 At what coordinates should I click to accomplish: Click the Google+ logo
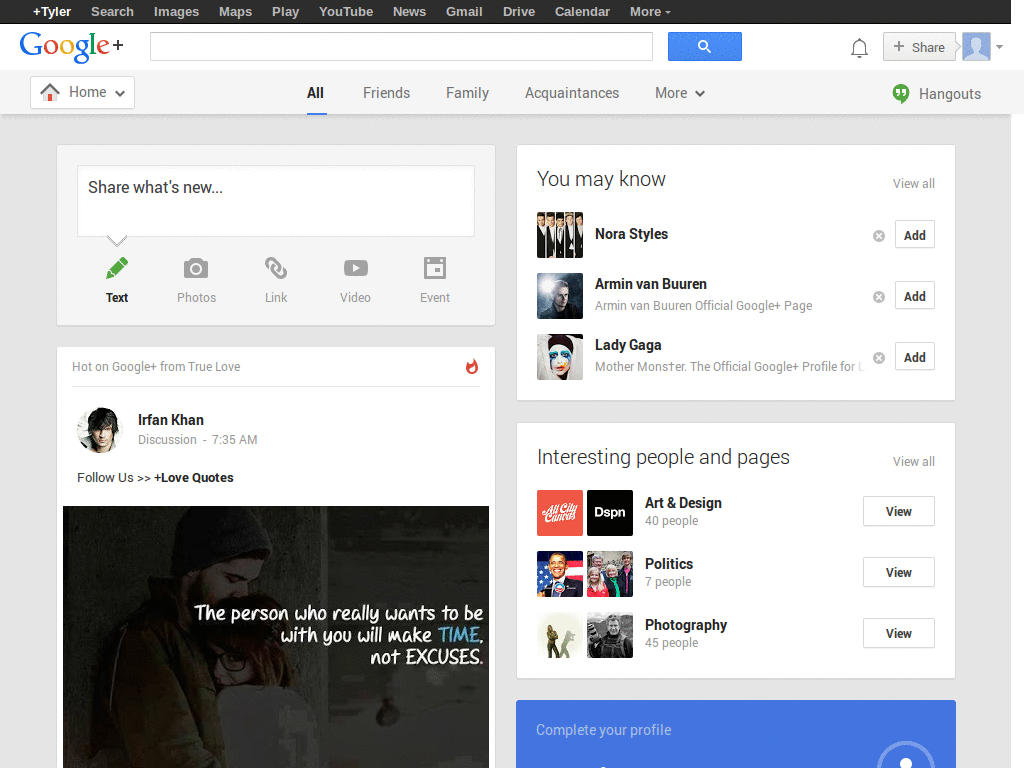[x=71, y=46]
